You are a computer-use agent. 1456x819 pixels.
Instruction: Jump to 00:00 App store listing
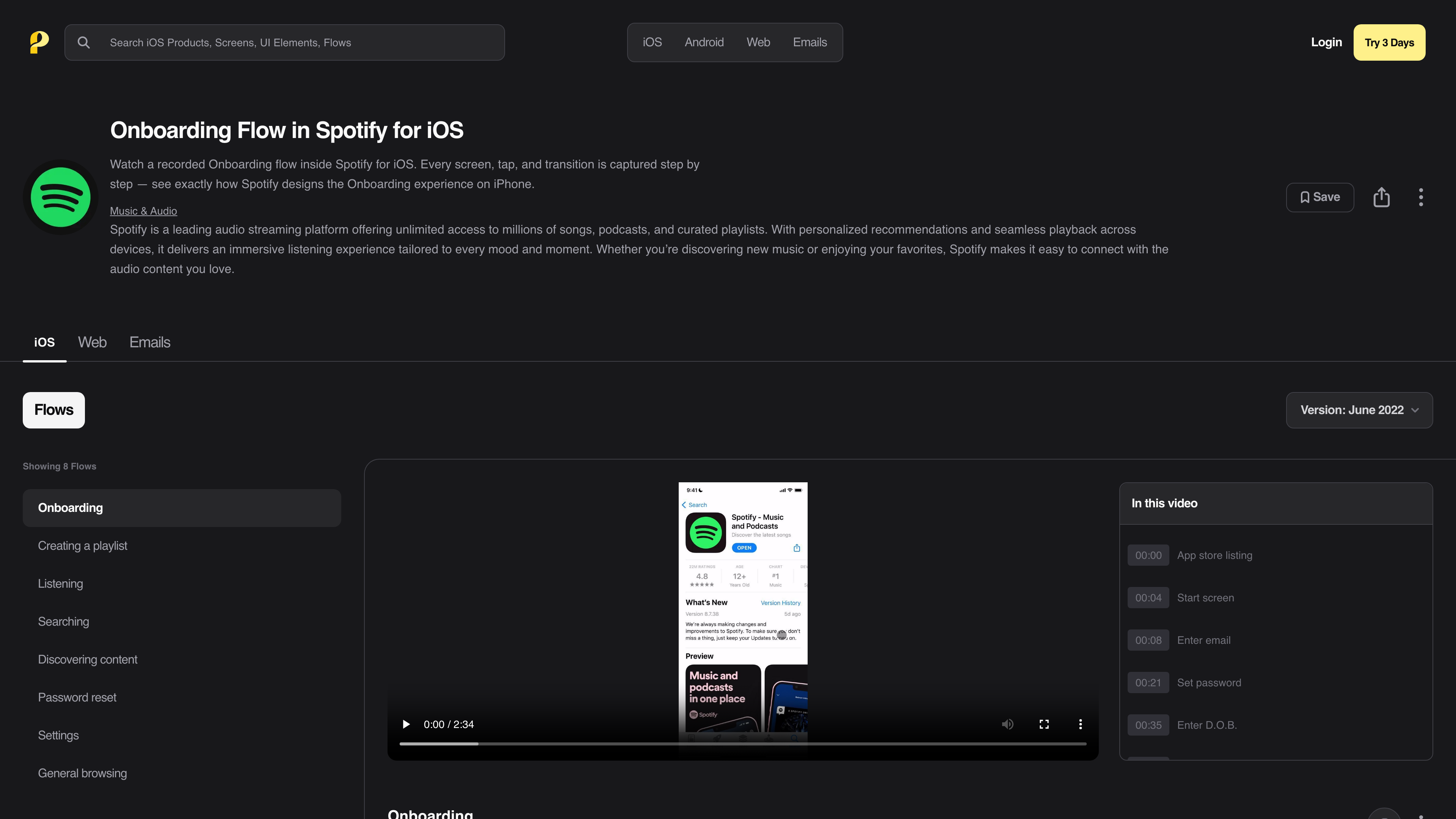coord(1276,555)
